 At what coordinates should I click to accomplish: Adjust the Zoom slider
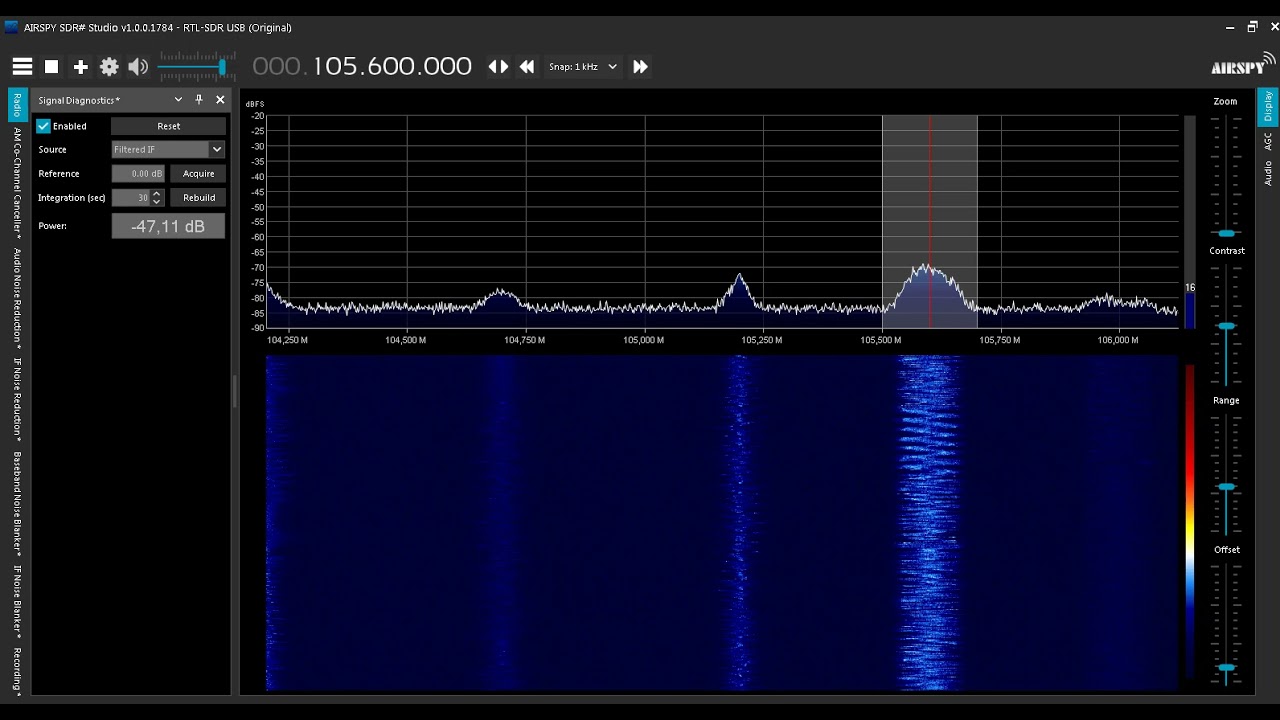point(1226,233)
